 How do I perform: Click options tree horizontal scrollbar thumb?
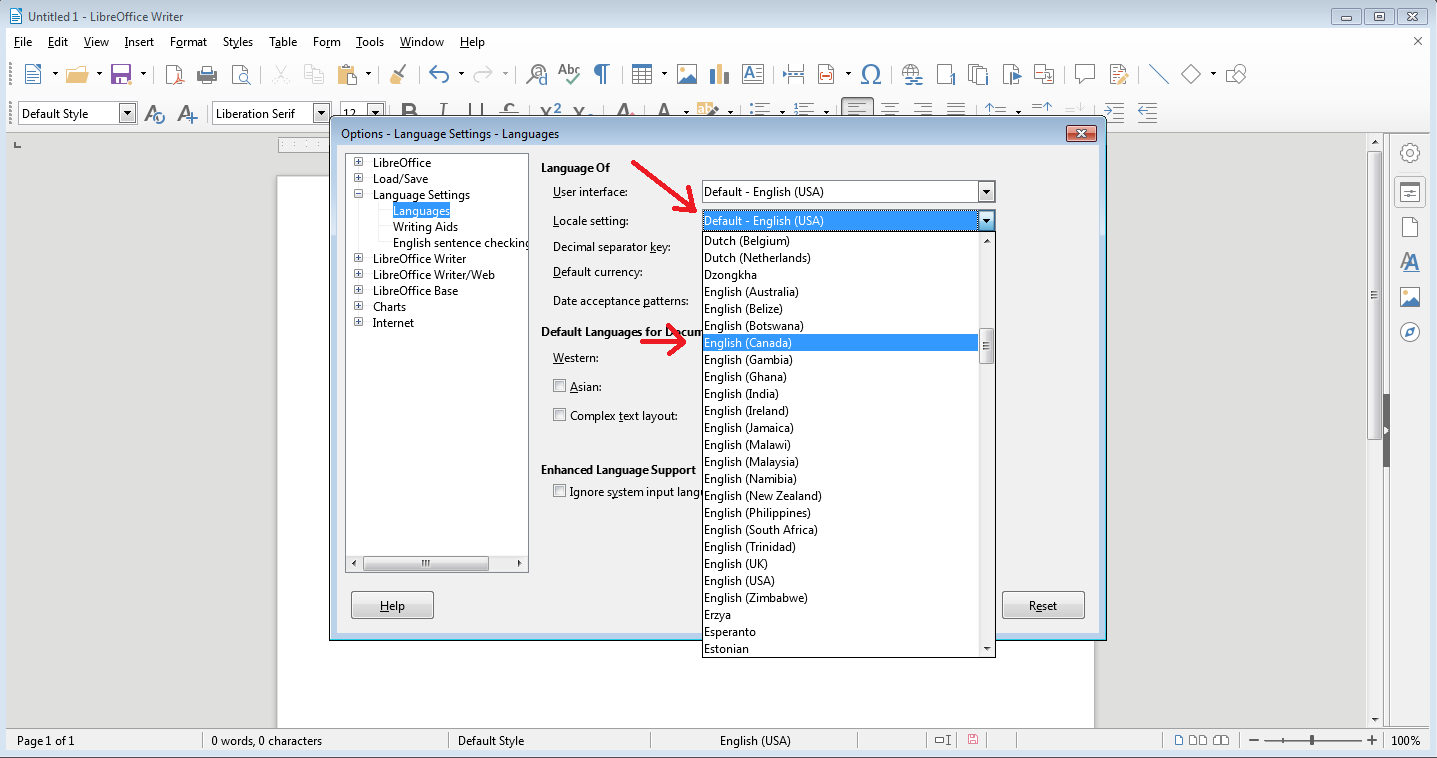point(425,564)
